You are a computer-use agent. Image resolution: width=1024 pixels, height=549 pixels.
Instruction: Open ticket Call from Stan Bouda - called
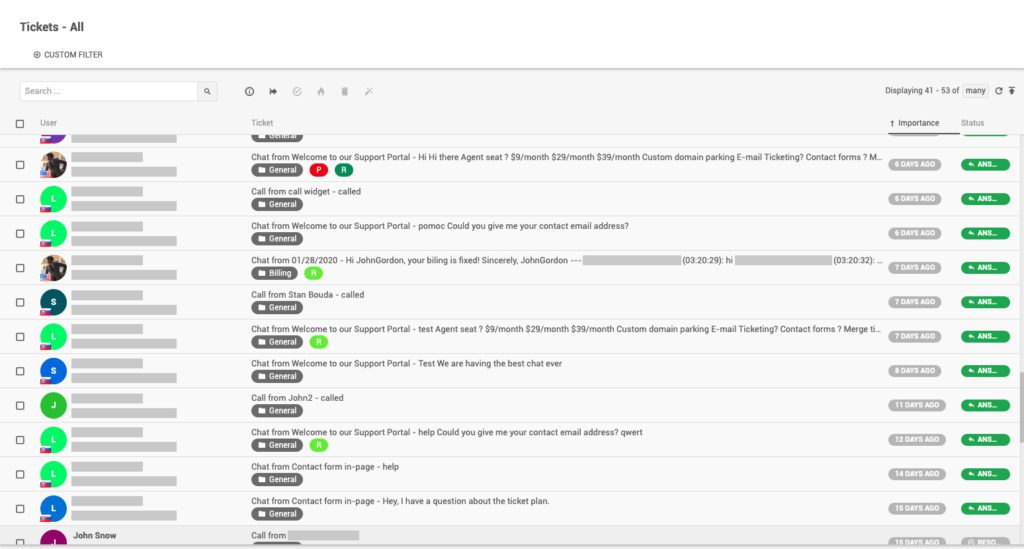click(x=308, y=294)
